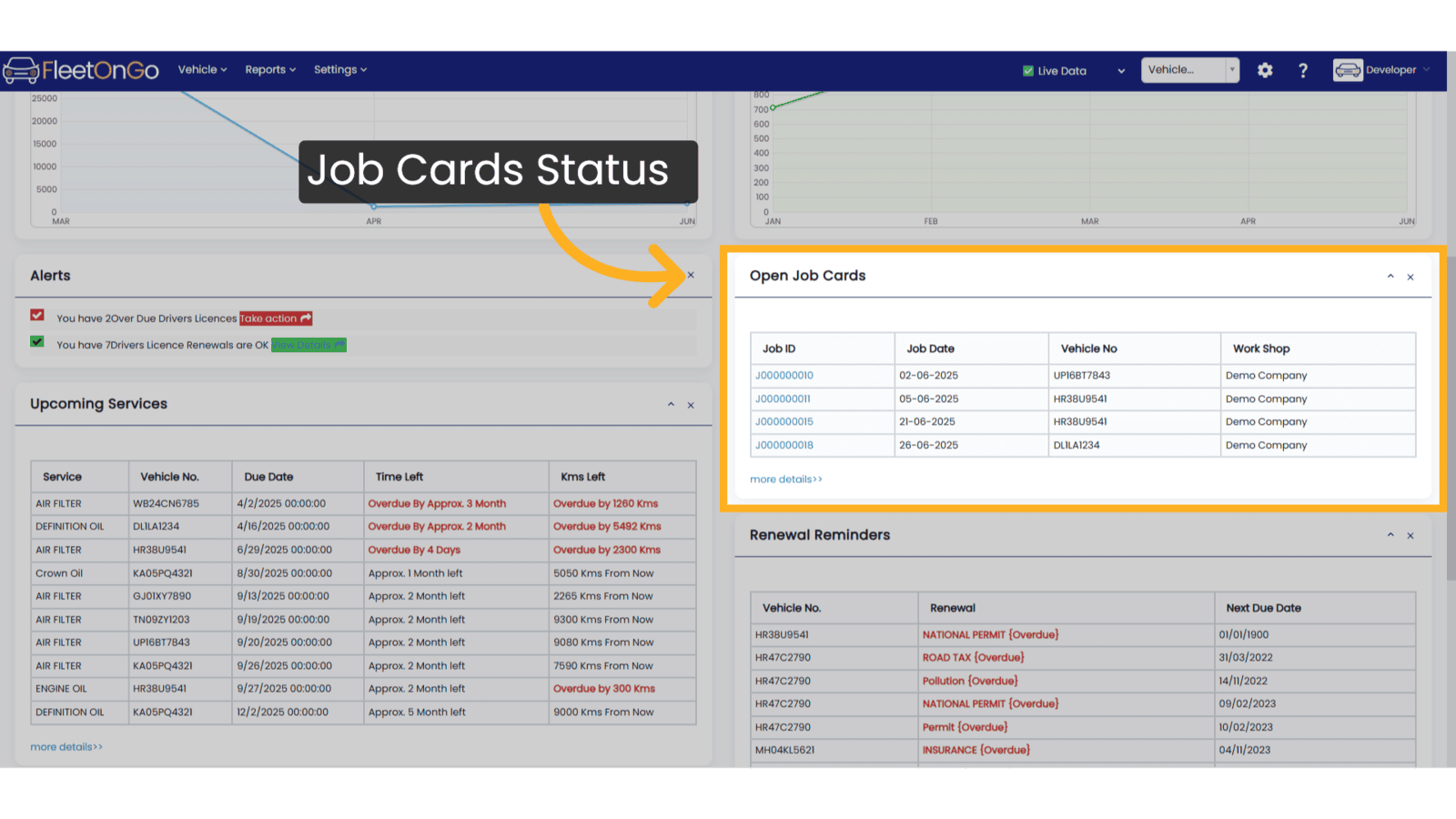The image size is (1456, 819).
Task: Open the Vehicle menu
Action: coord(202,70)
